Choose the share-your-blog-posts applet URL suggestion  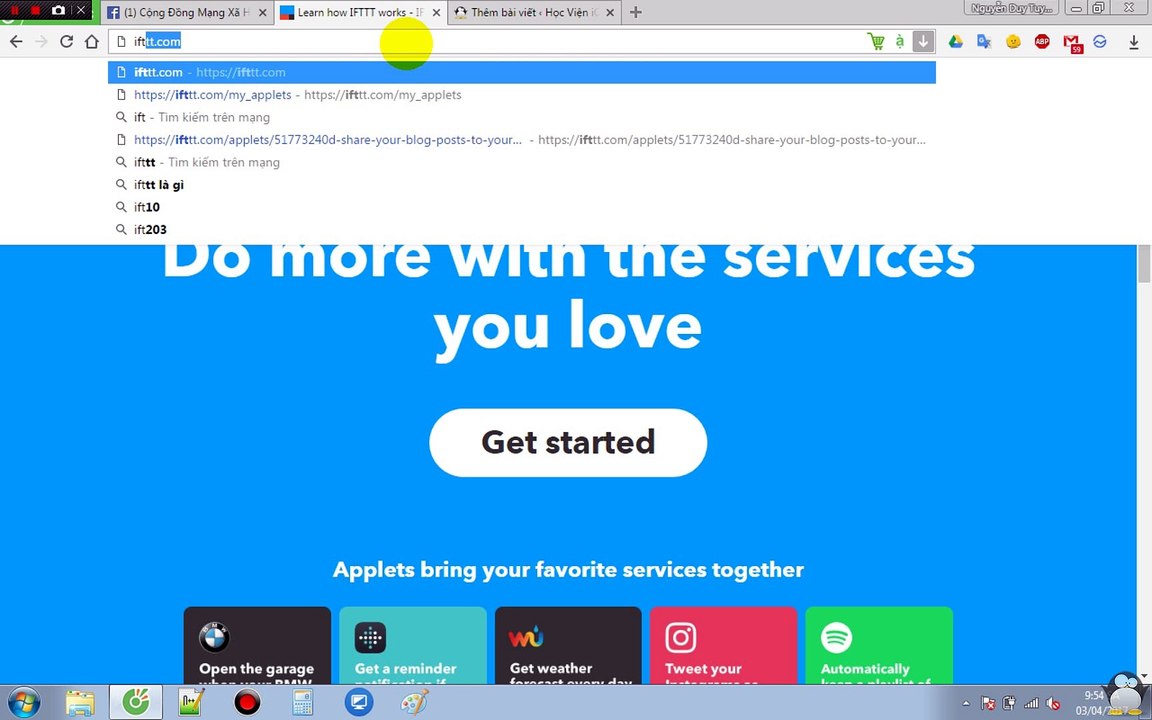click(x=522, y=140)
